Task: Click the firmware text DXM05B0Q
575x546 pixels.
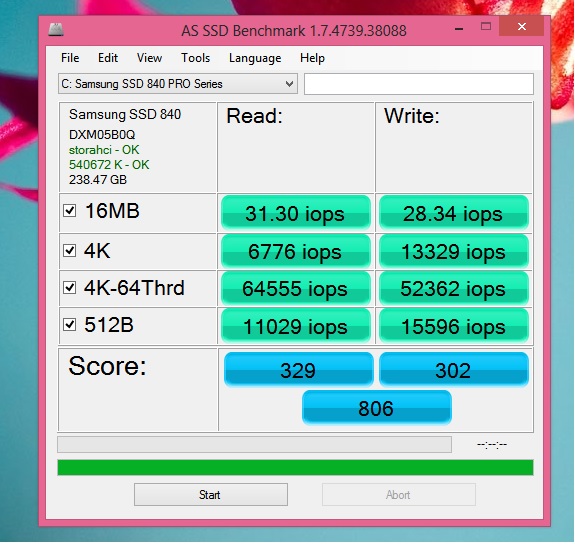Action: [102, 135]
